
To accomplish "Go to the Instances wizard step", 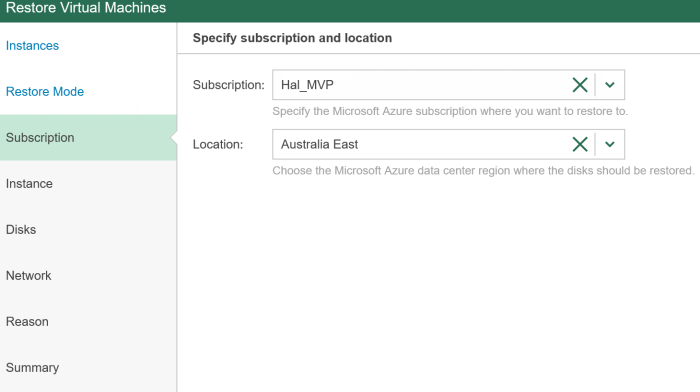I will (32, 46).
